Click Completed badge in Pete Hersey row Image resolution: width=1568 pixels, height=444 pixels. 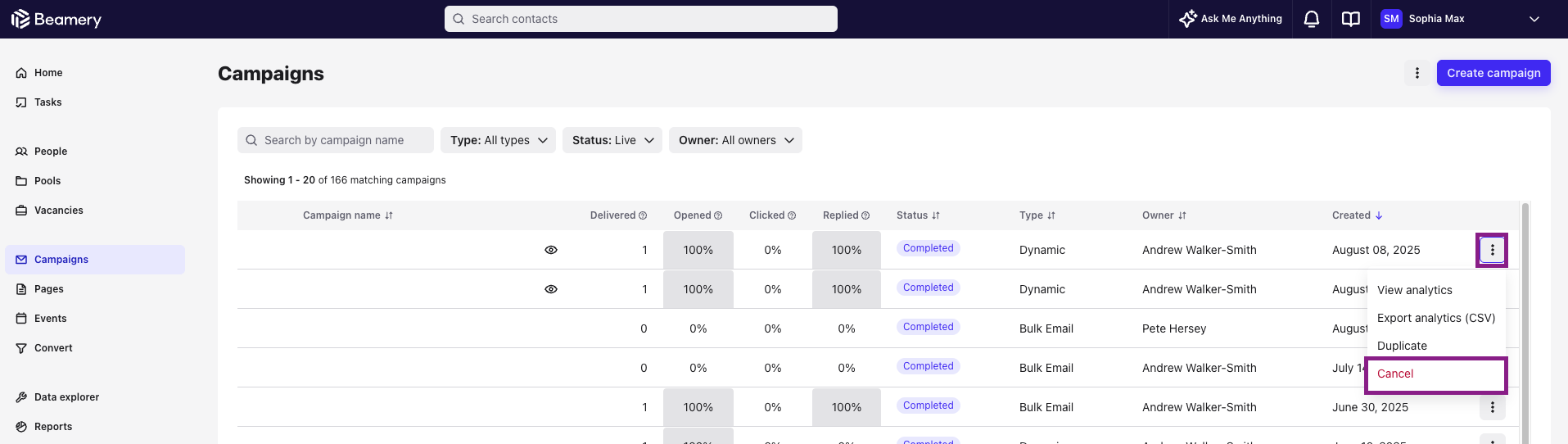tap(928, 327)
